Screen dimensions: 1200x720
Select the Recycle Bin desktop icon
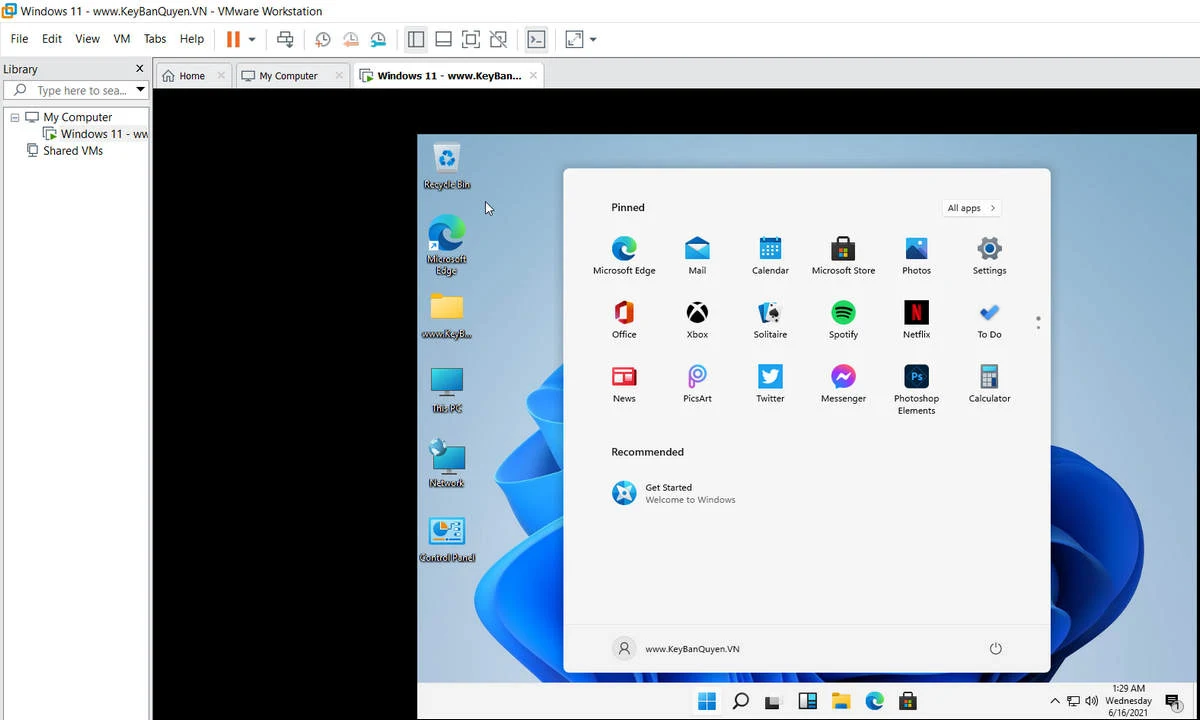click(x=446, y=166)
